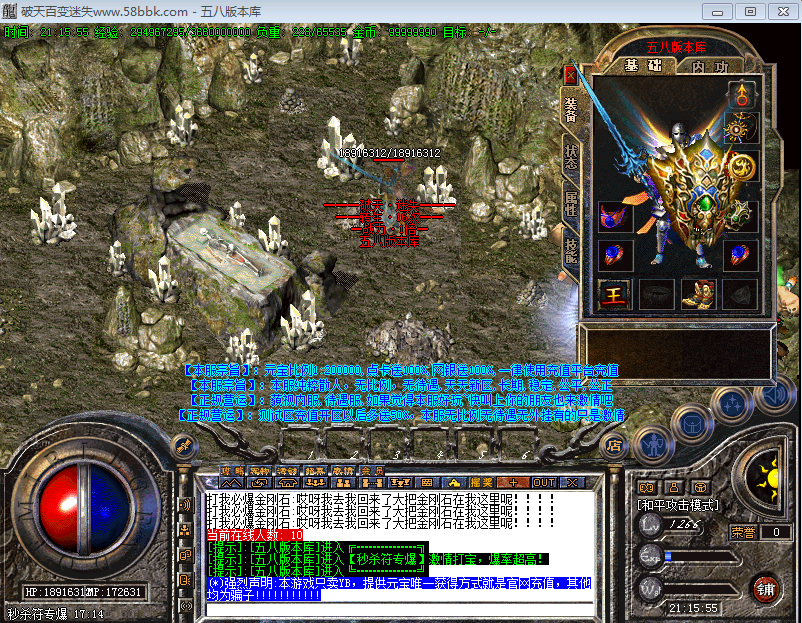
Task: Open the 招亲 tab above chat
Action: click(x=315, y=471)
